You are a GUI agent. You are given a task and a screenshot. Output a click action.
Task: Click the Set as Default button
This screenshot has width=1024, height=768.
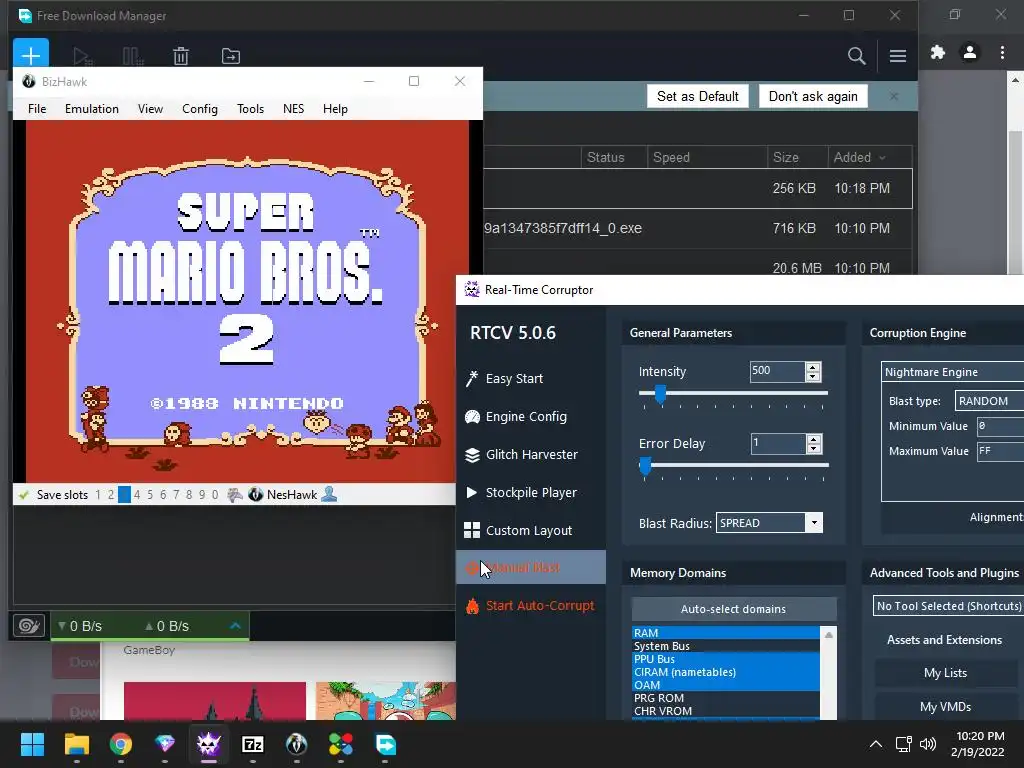(x=697, y=97)
